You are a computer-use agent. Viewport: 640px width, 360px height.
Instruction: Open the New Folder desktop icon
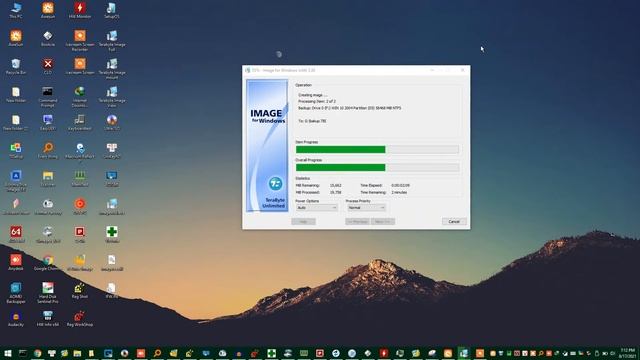(x=16, y=95)
